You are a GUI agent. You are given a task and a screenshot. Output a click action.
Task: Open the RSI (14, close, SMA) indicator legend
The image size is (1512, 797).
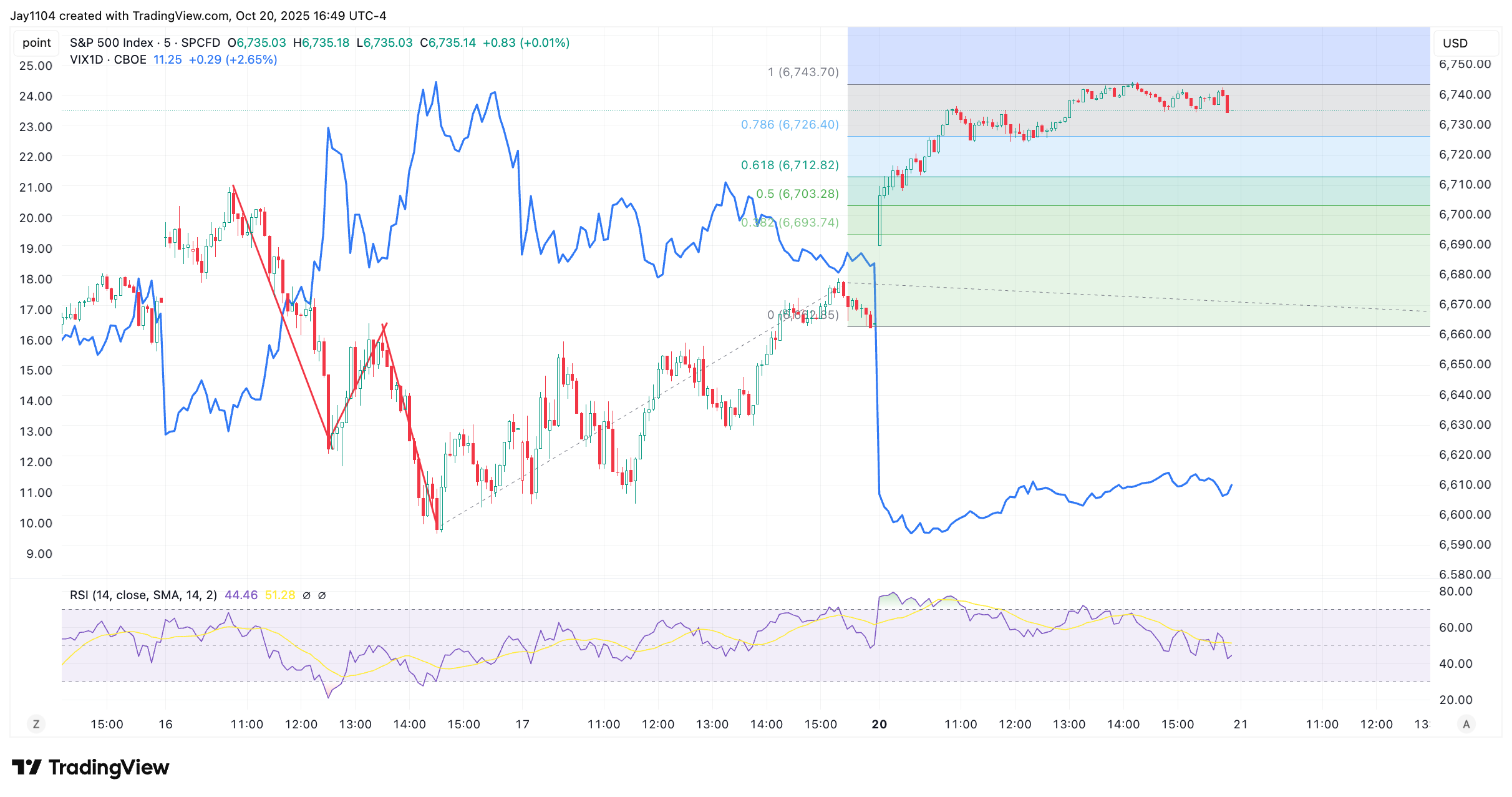(x=143, y=595)
